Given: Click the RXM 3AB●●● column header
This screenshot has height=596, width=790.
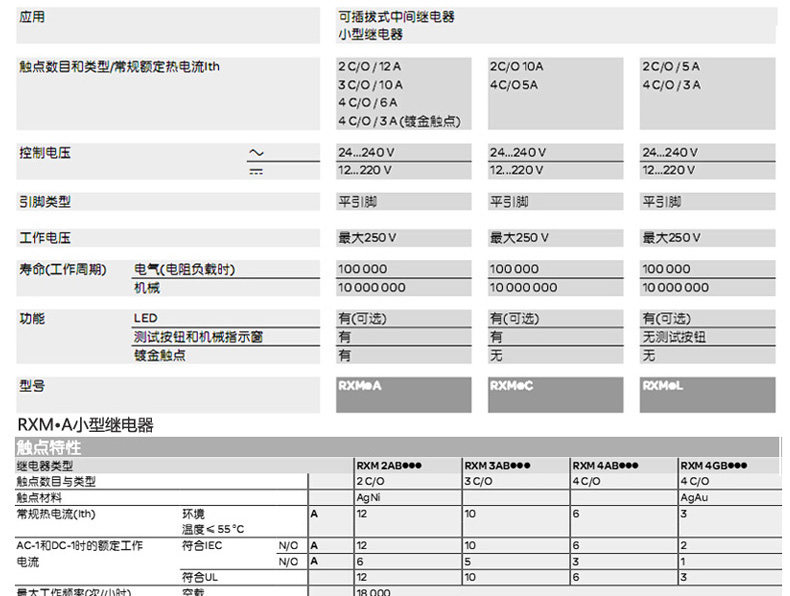Looking at the screenshot, I should 497,466.
